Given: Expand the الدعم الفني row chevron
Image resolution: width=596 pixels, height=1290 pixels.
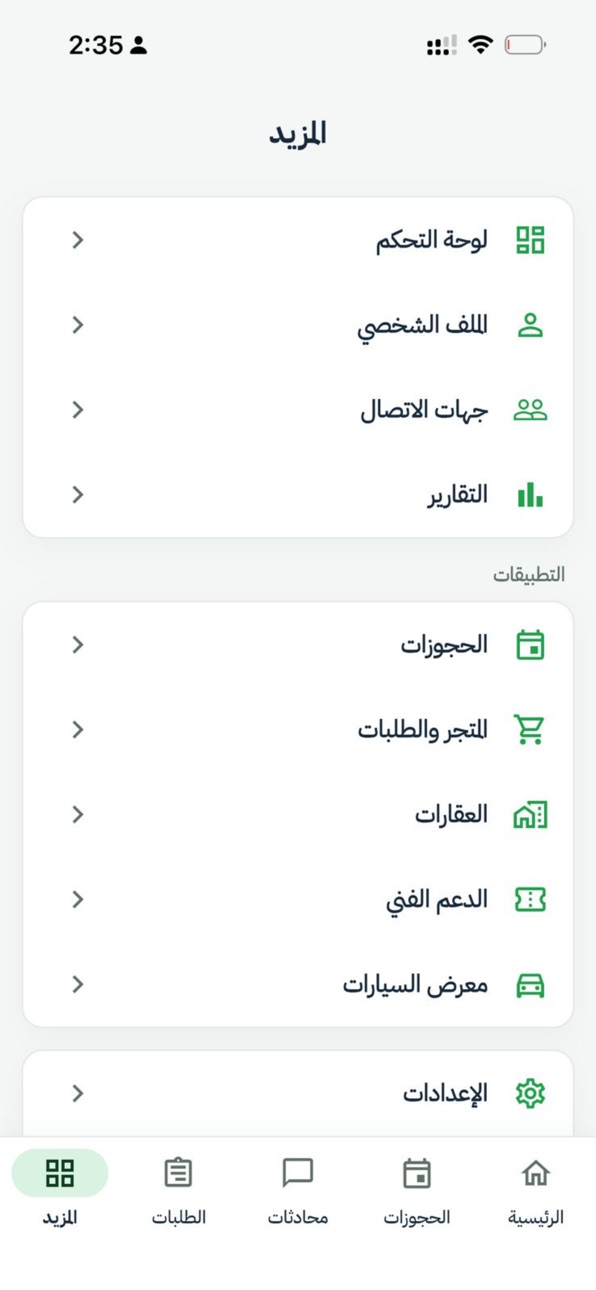Looking at the screenshot, I should [78, 900].
